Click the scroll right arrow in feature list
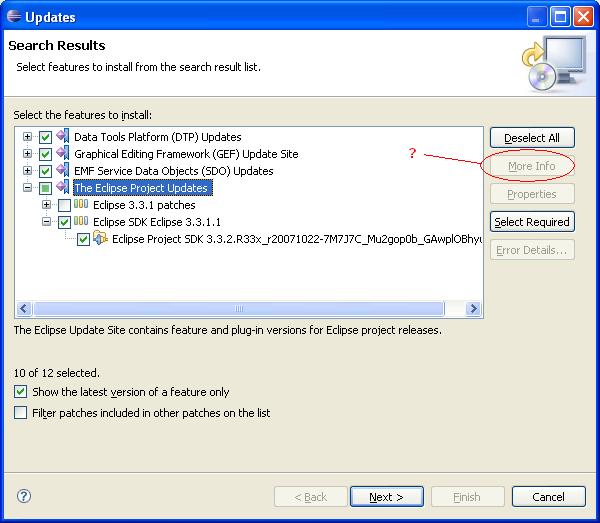 [x=473, y=308]
